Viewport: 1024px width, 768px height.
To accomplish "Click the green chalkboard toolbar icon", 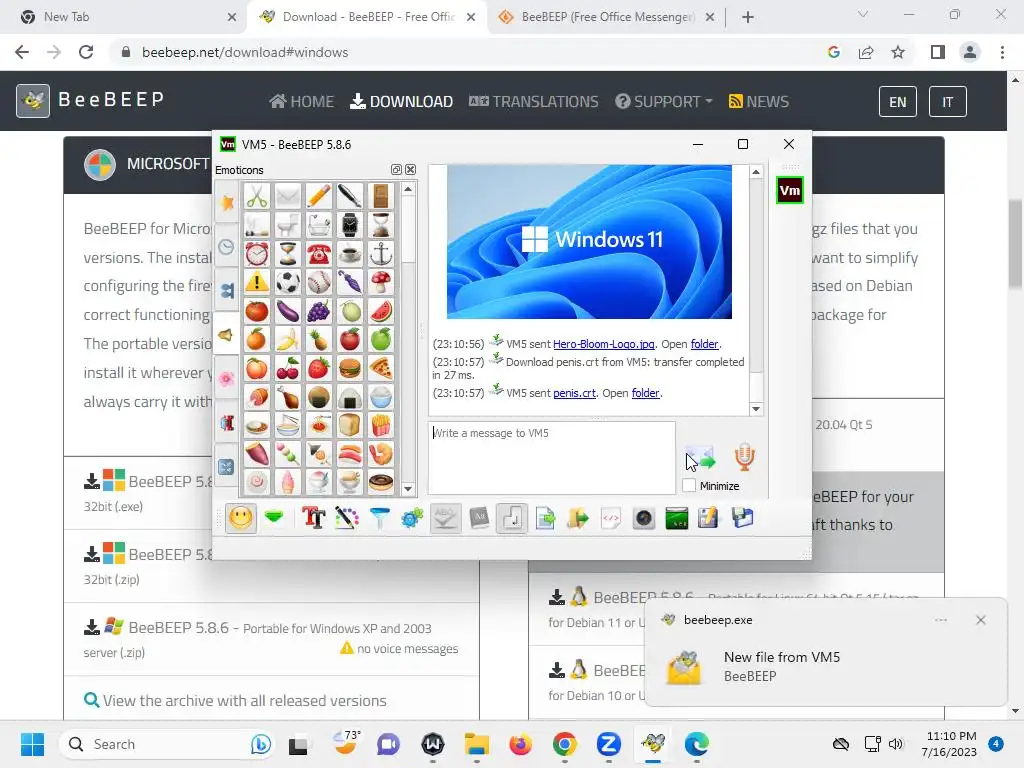I will (677, 519).
